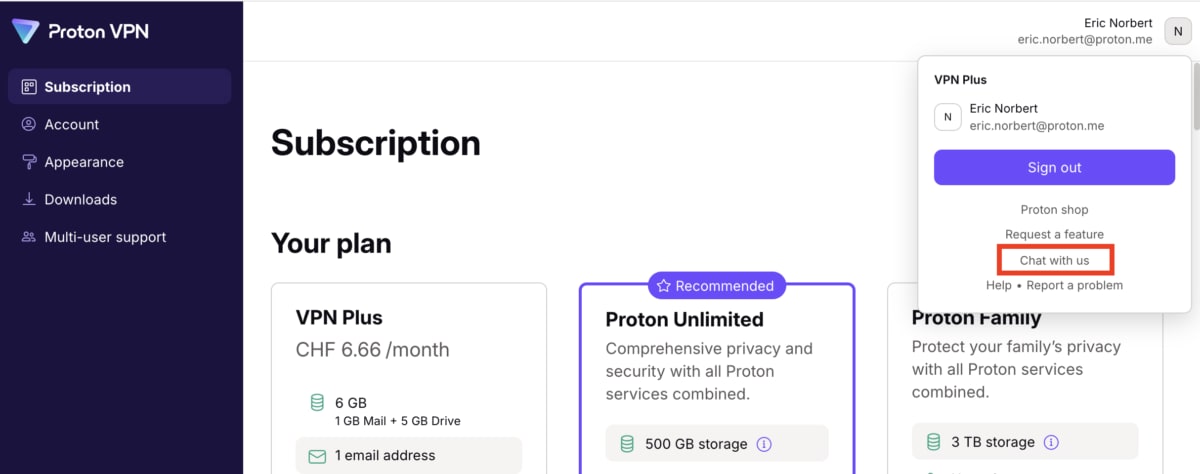Screen dimensions: 1200x474
Task: Open the Account settings page
Action: tap(71, 125)
